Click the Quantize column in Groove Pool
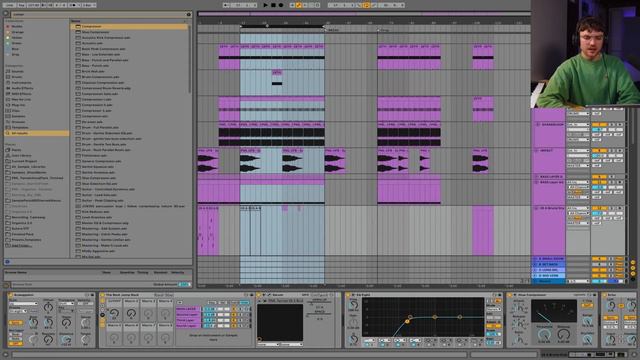Viewport: 640px width, 360px height. pos(127,273)
